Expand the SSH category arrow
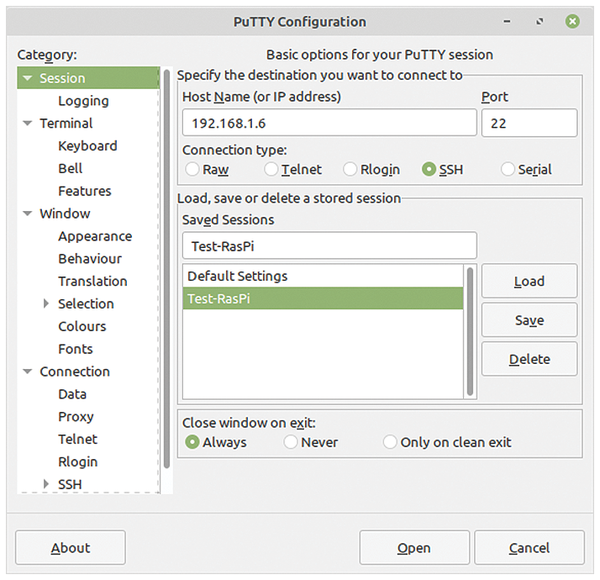Image resolution: width=600 pixels, height=580 pixels. tap(46, 484)
